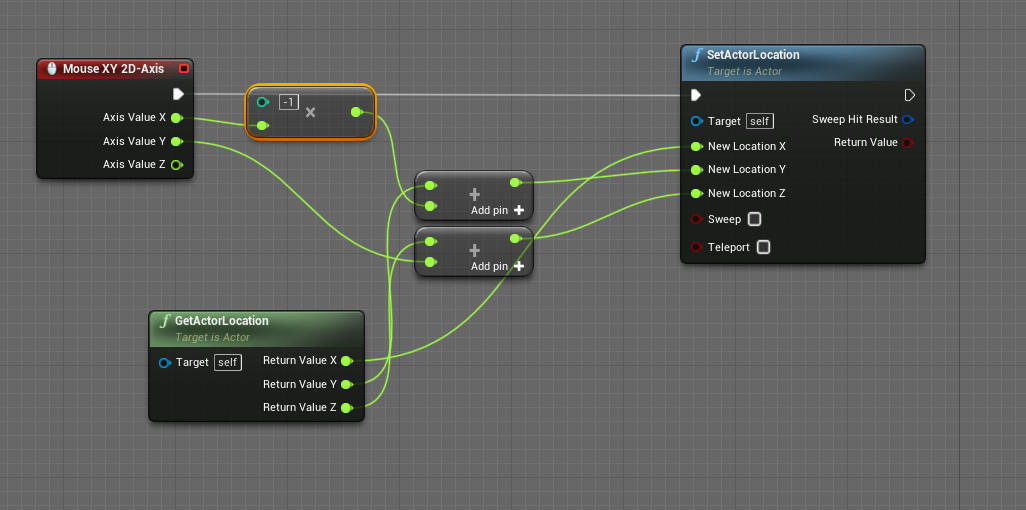Click the multiply node's top teal input pin
Image resolution: width=1026 pixels, height=510 pixels.
(262, 102)
